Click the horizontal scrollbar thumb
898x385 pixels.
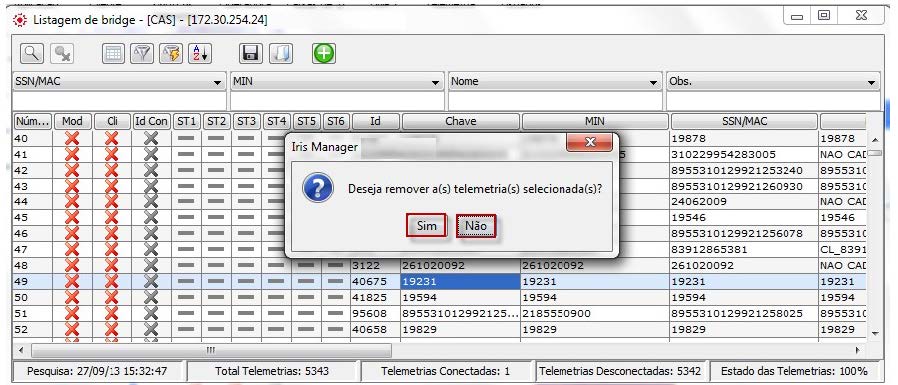click(211, 349)
